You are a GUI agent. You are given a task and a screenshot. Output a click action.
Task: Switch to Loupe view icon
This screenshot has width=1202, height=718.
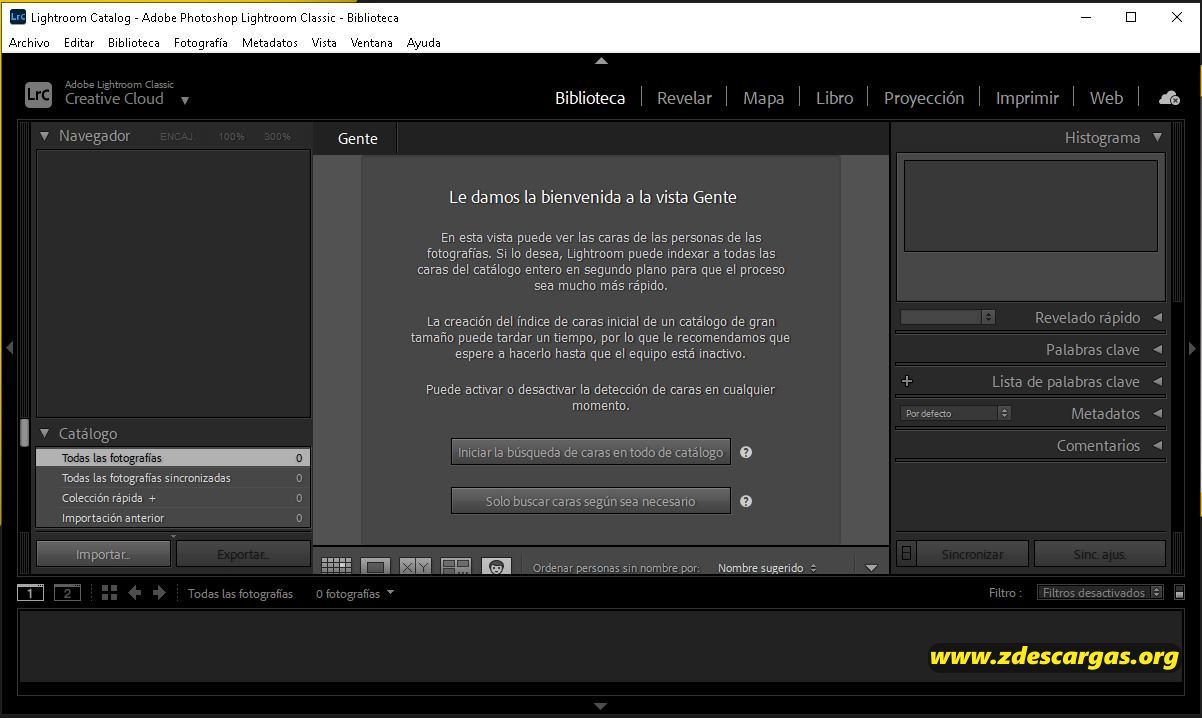[x=375, y=566]
